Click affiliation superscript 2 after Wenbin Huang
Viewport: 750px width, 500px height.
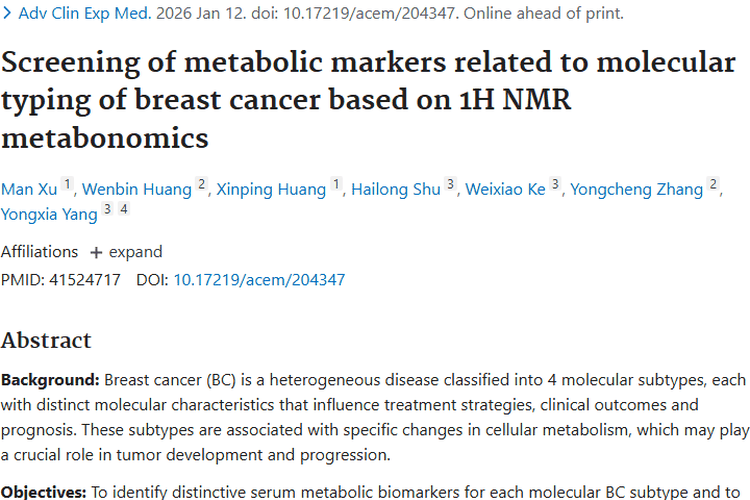(201, 184)
